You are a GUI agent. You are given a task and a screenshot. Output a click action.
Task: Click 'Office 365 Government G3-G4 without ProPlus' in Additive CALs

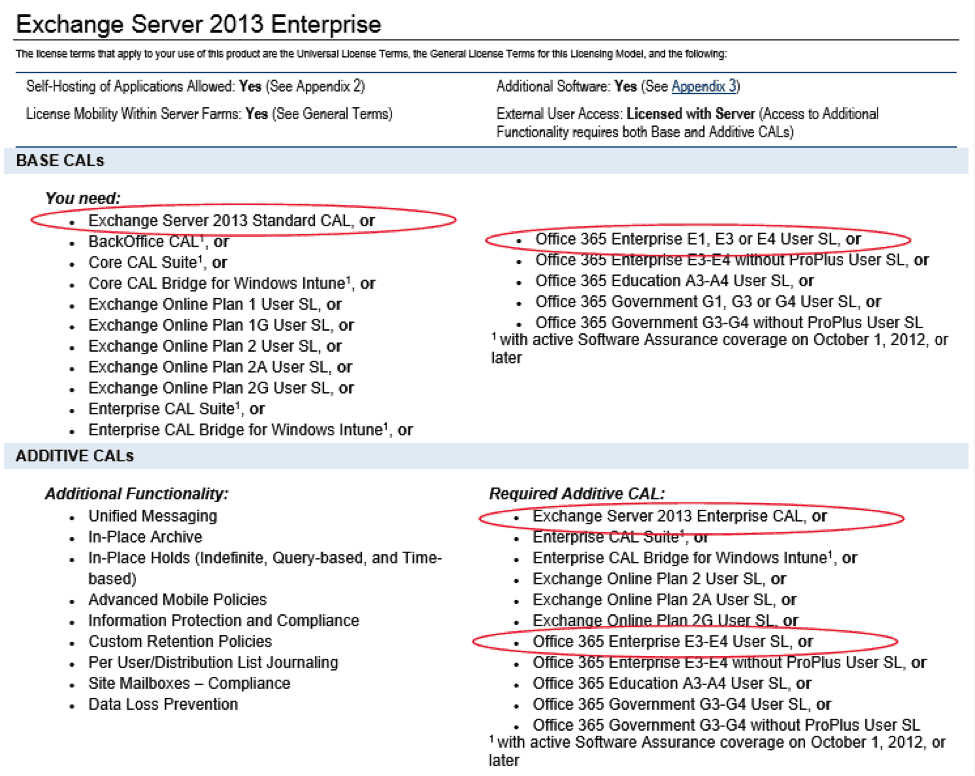[x=726, y=726]
